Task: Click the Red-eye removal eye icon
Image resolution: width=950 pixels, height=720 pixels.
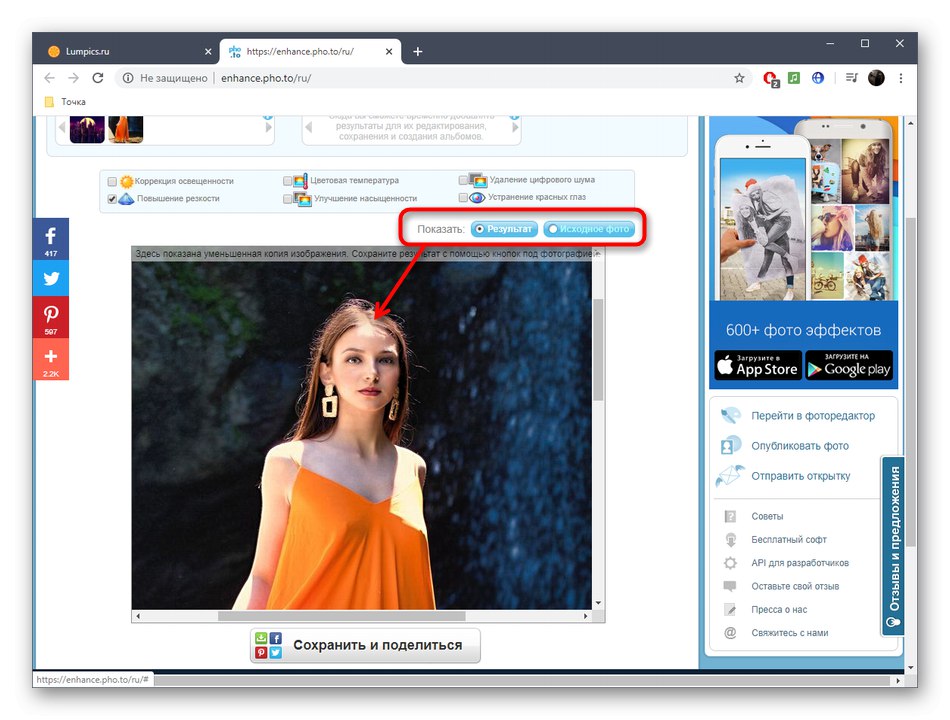Action: pos(477,197)
